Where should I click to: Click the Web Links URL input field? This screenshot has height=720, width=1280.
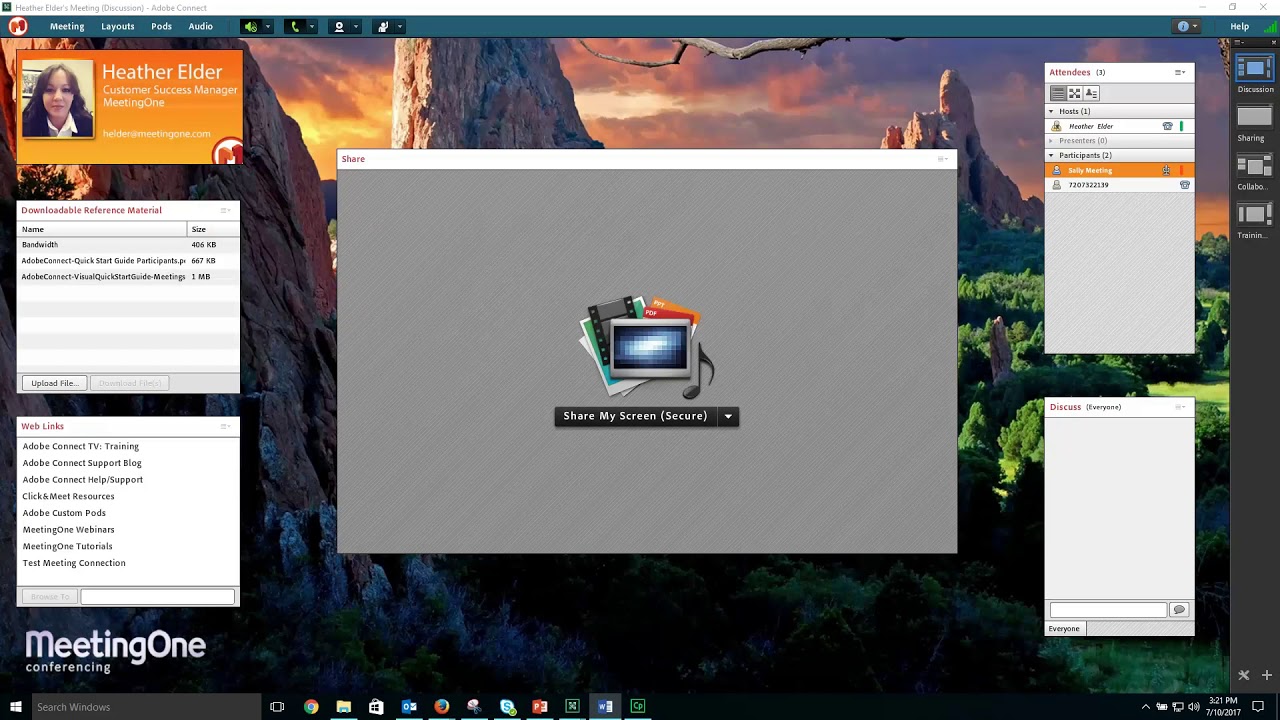coord(157,597)
